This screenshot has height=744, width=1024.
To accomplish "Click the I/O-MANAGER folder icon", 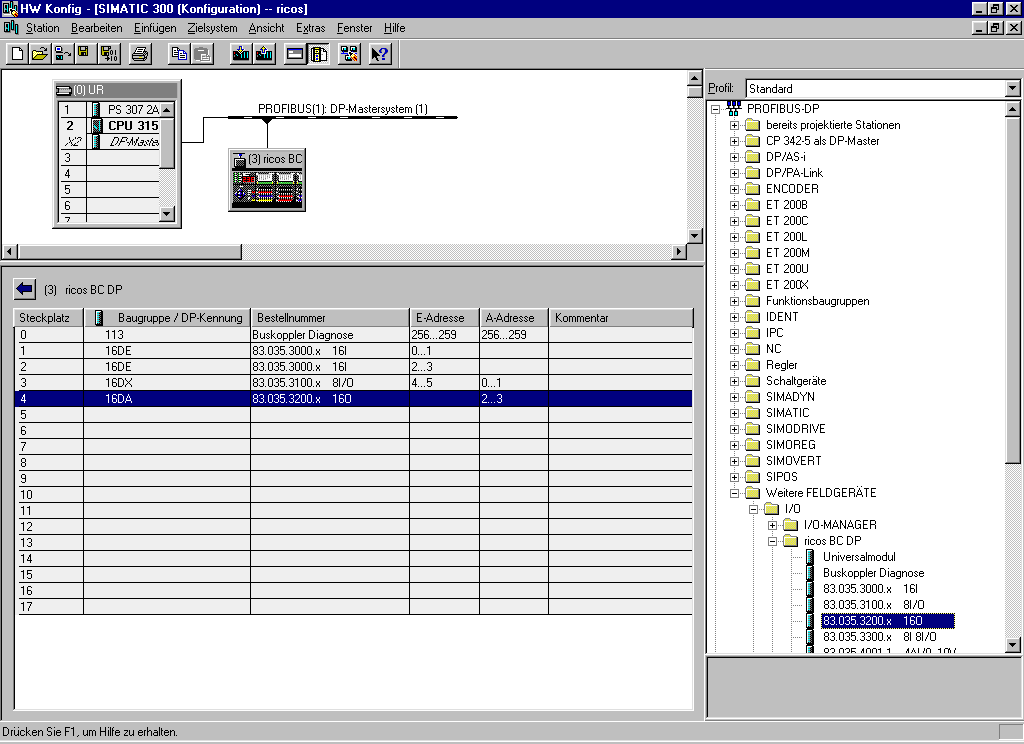I will (790, 525).
